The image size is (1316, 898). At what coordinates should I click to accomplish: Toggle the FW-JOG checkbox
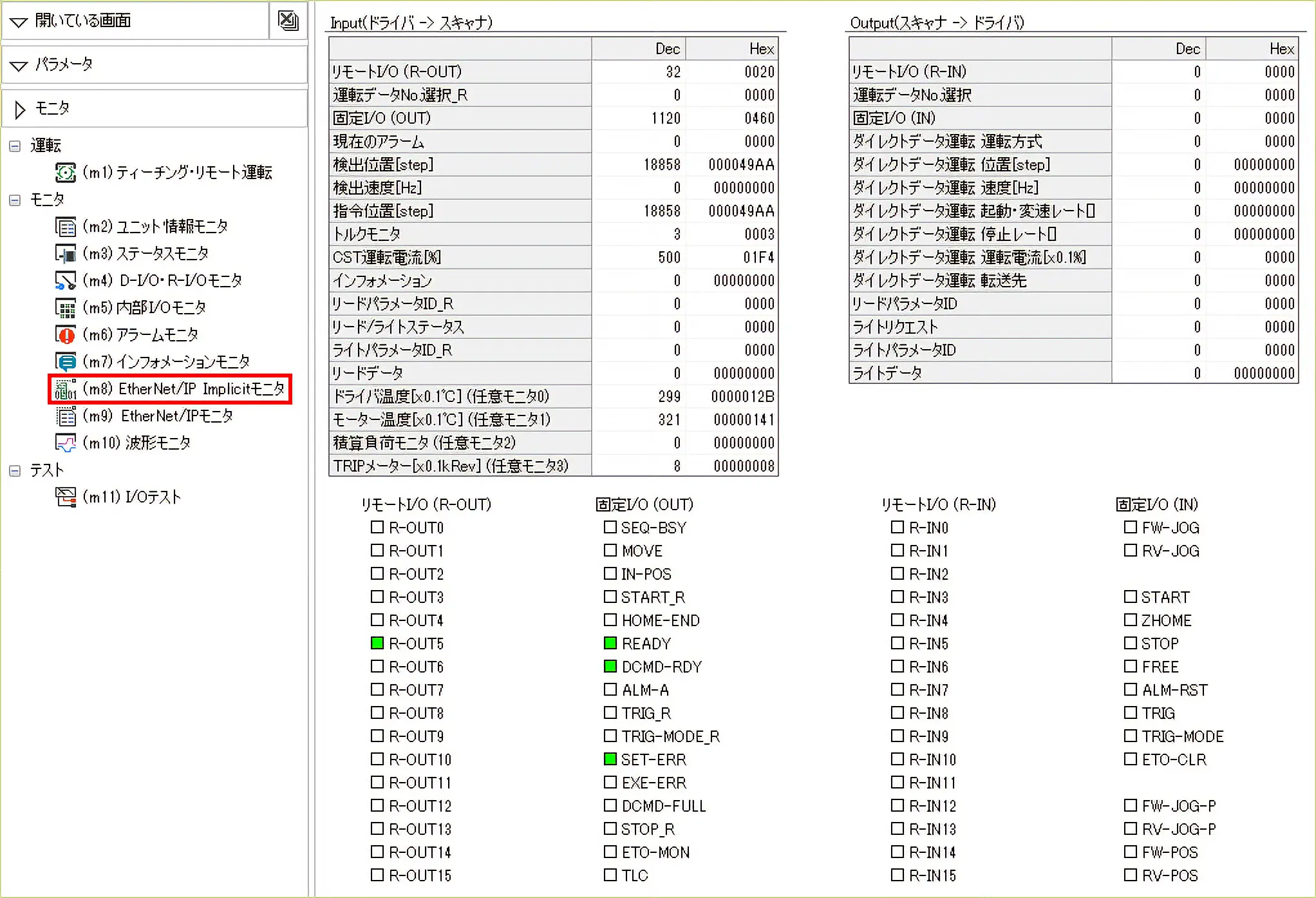coord(1131,527)
